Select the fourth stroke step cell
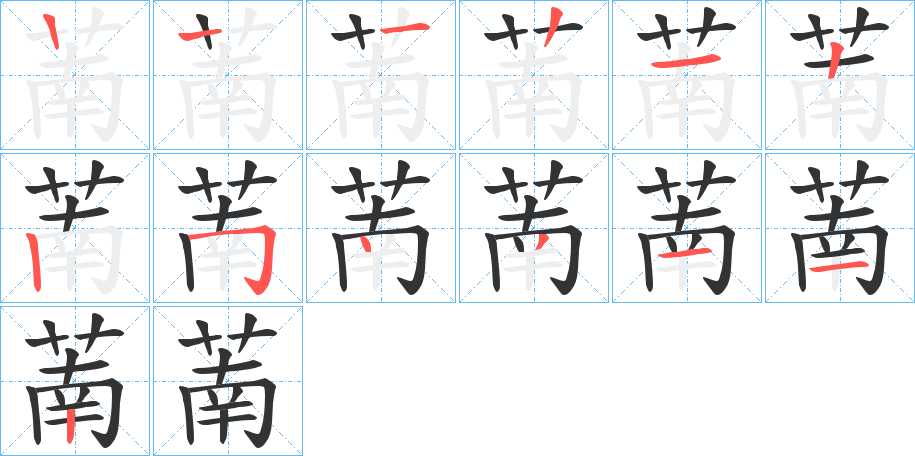The image size is (915, 456). (x=534, y=75)
